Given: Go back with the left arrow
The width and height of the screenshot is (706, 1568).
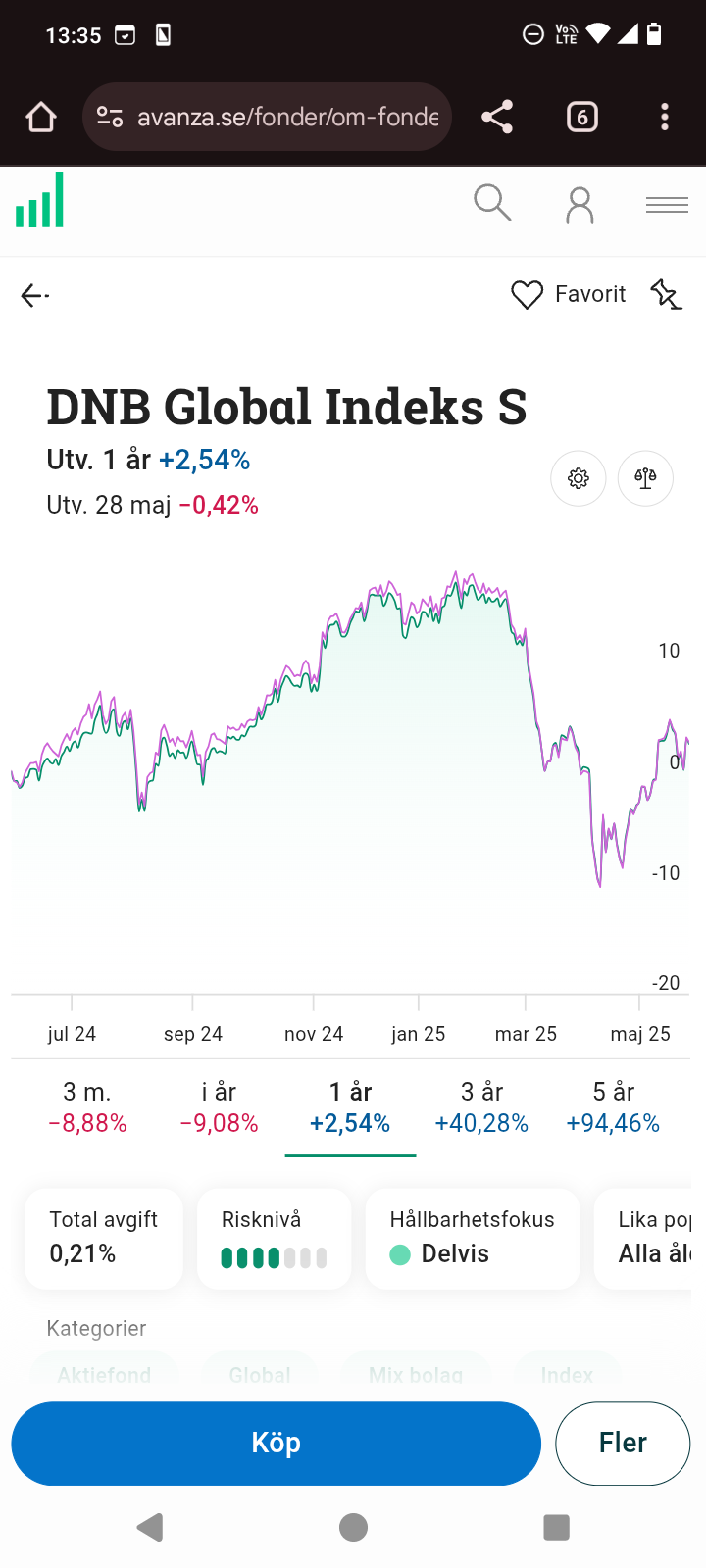Looking at the screenshot, I should [x=34, y=295].
